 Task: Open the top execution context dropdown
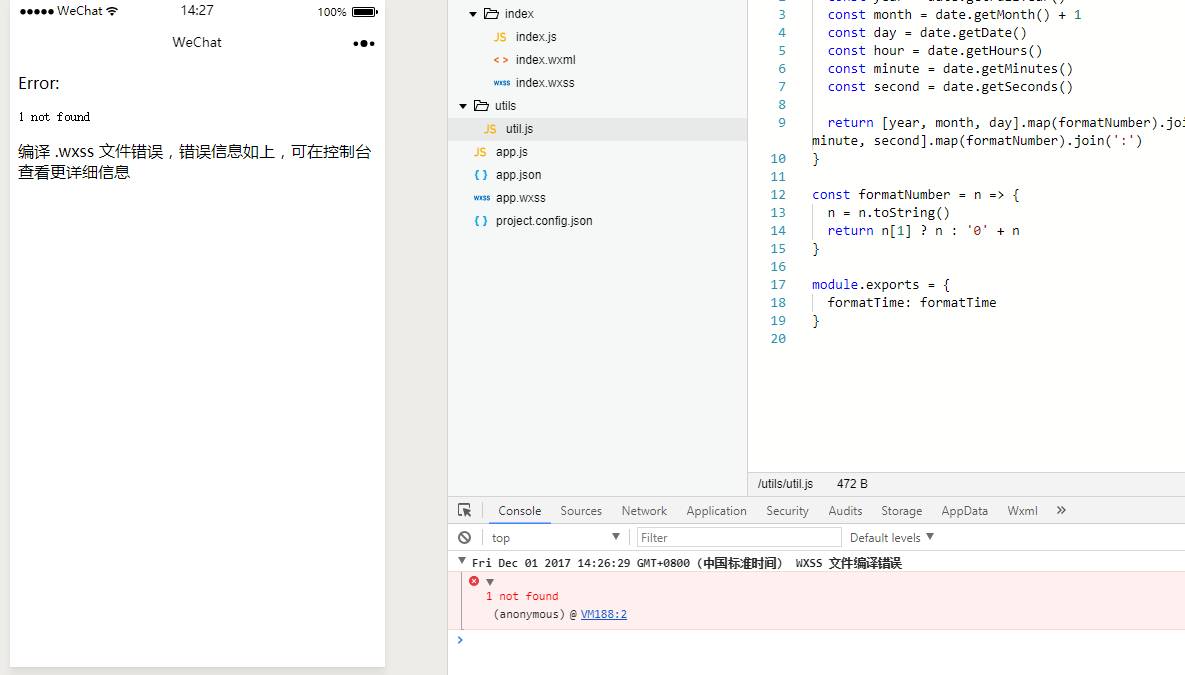(555, 537)
